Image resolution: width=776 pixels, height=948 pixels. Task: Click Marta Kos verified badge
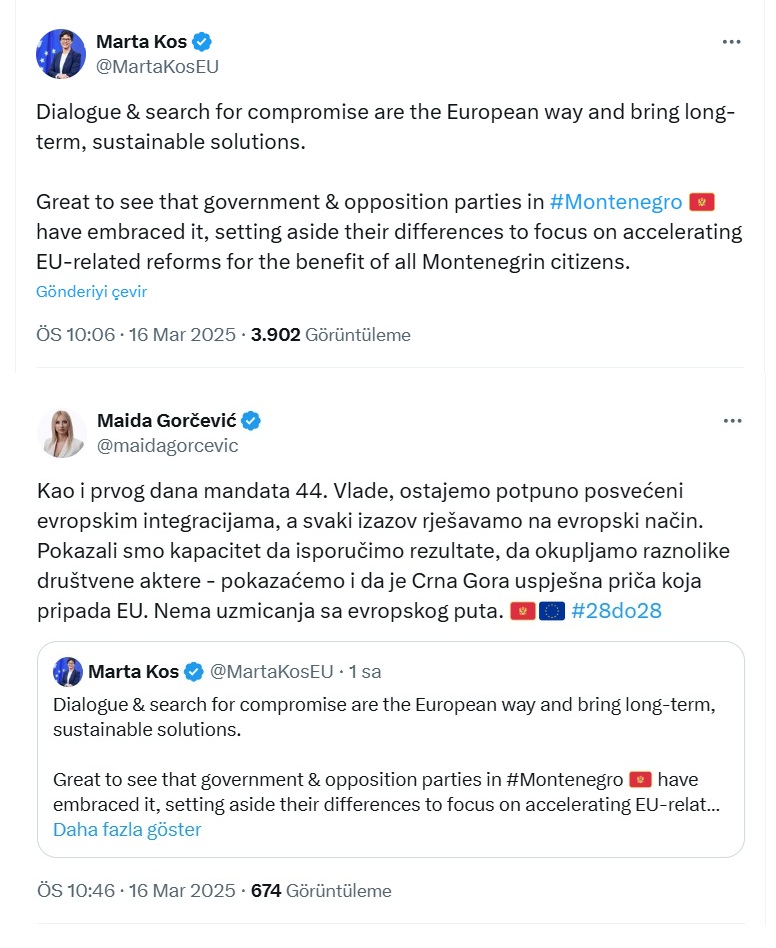click(x=203, y=42)
